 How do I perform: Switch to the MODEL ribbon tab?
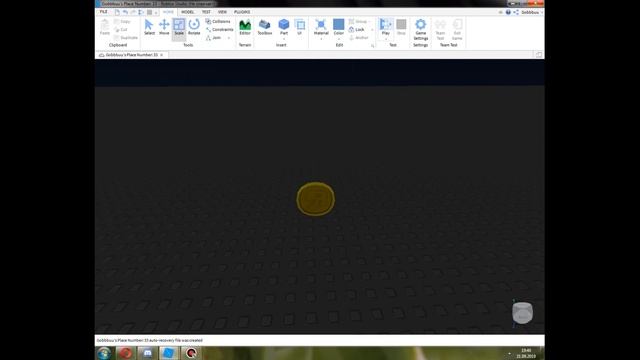188,12
